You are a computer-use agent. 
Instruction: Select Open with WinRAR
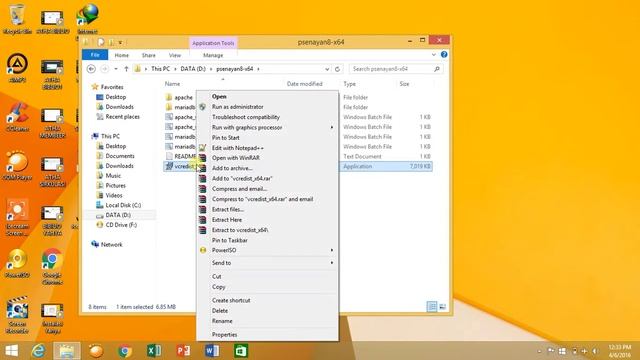tap(267, 158)
